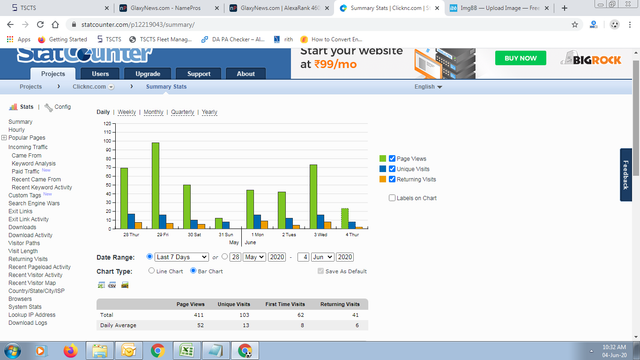Open the About tab
The width and height of the screenshot is (640, 360).
pos(246,73)
